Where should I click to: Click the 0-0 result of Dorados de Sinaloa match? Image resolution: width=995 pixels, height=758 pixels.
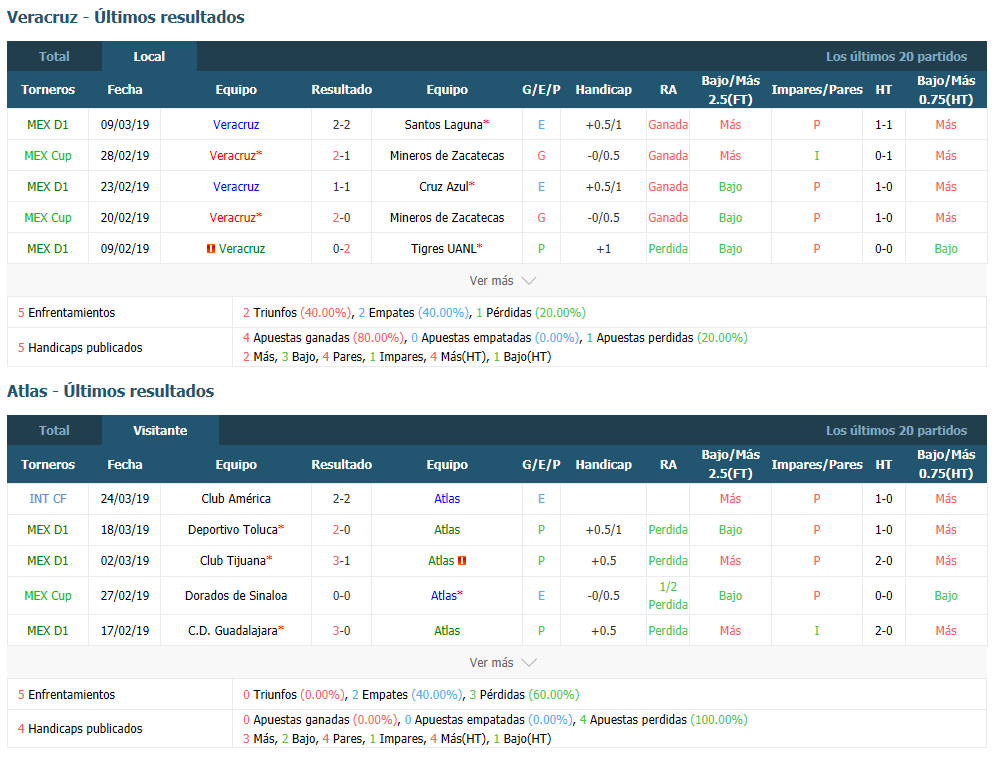click(341, 596)
